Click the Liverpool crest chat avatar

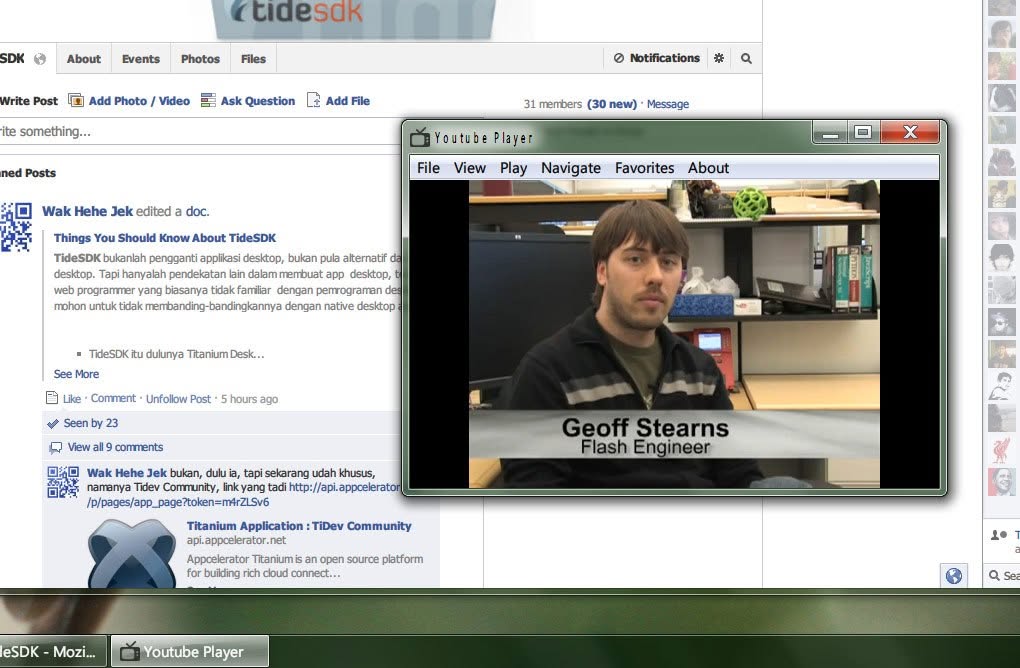tap(1002, 449)
